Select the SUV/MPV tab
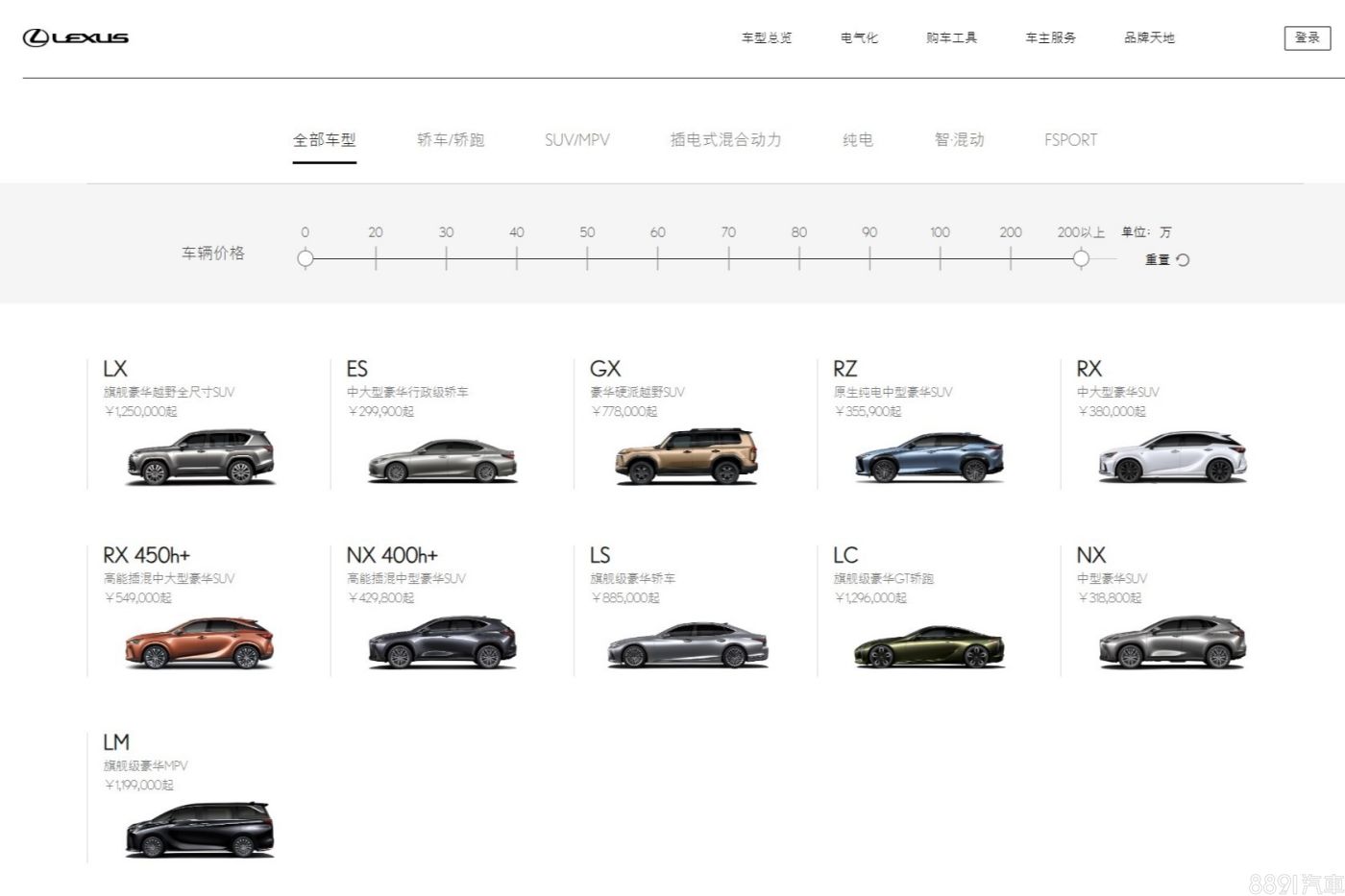Viewport: 1345px width, 896px height. click(x=576, y=140)
